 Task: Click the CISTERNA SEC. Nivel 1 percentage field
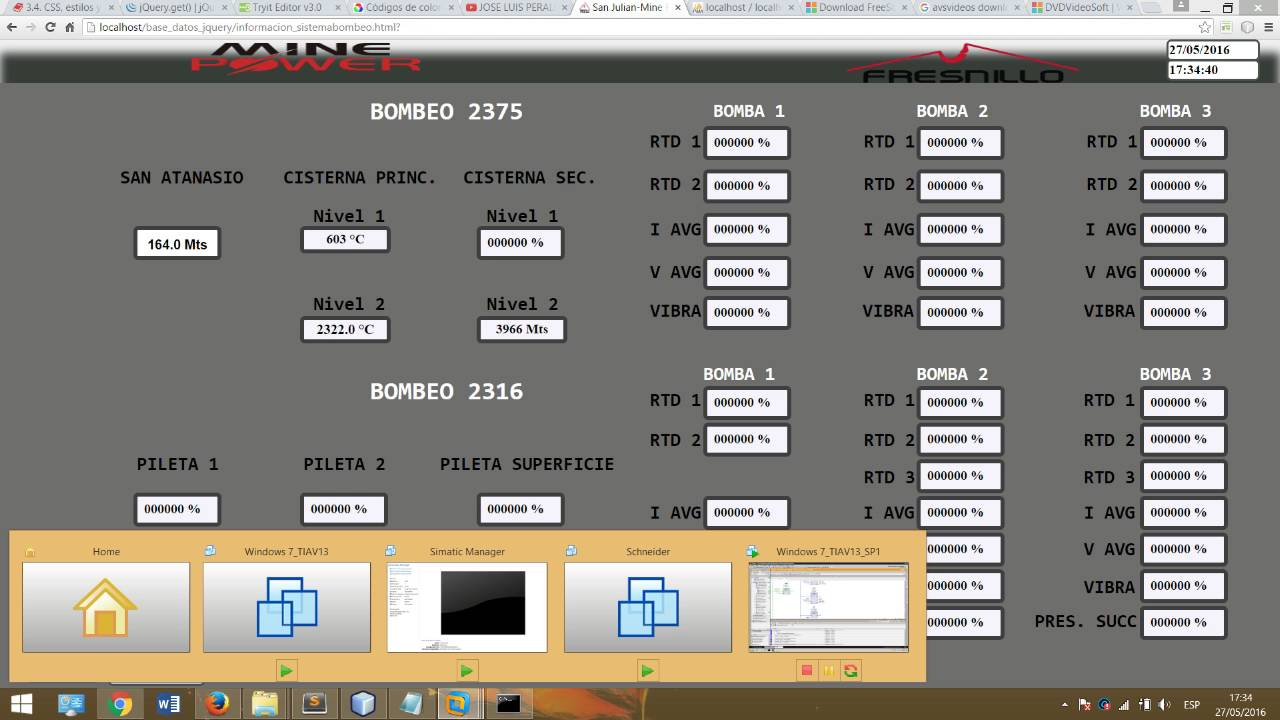[x=520, y=242]
